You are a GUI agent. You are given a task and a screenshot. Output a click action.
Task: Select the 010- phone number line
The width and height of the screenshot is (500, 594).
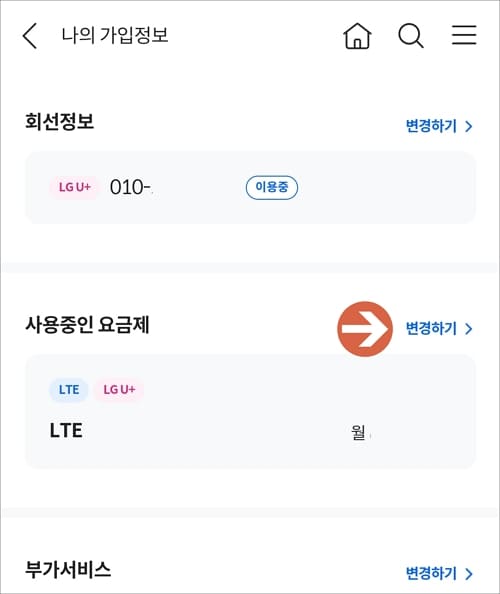(131, 187)
